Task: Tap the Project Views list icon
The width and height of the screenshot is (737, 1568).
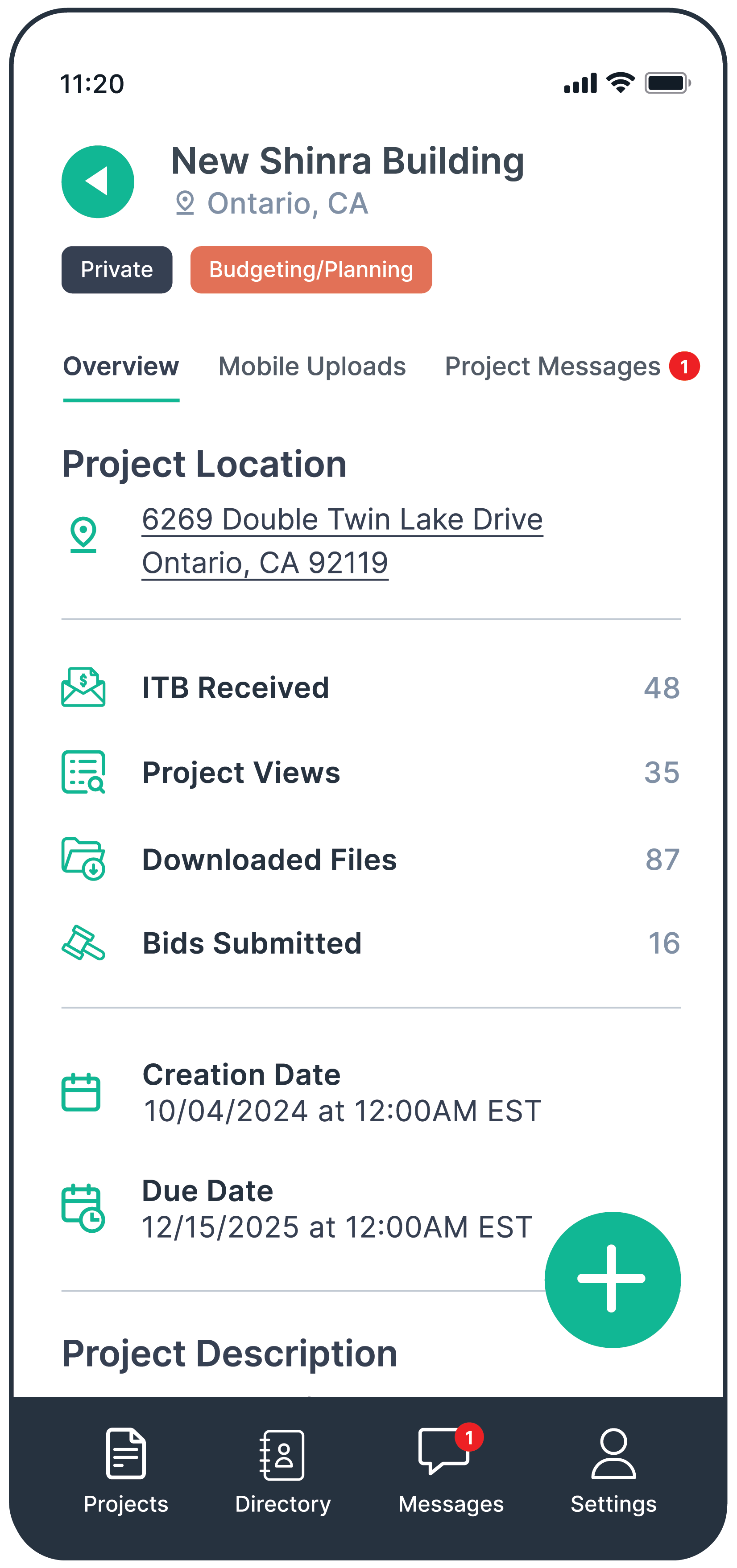Action: pyautogui.click(x=83, y=773)
